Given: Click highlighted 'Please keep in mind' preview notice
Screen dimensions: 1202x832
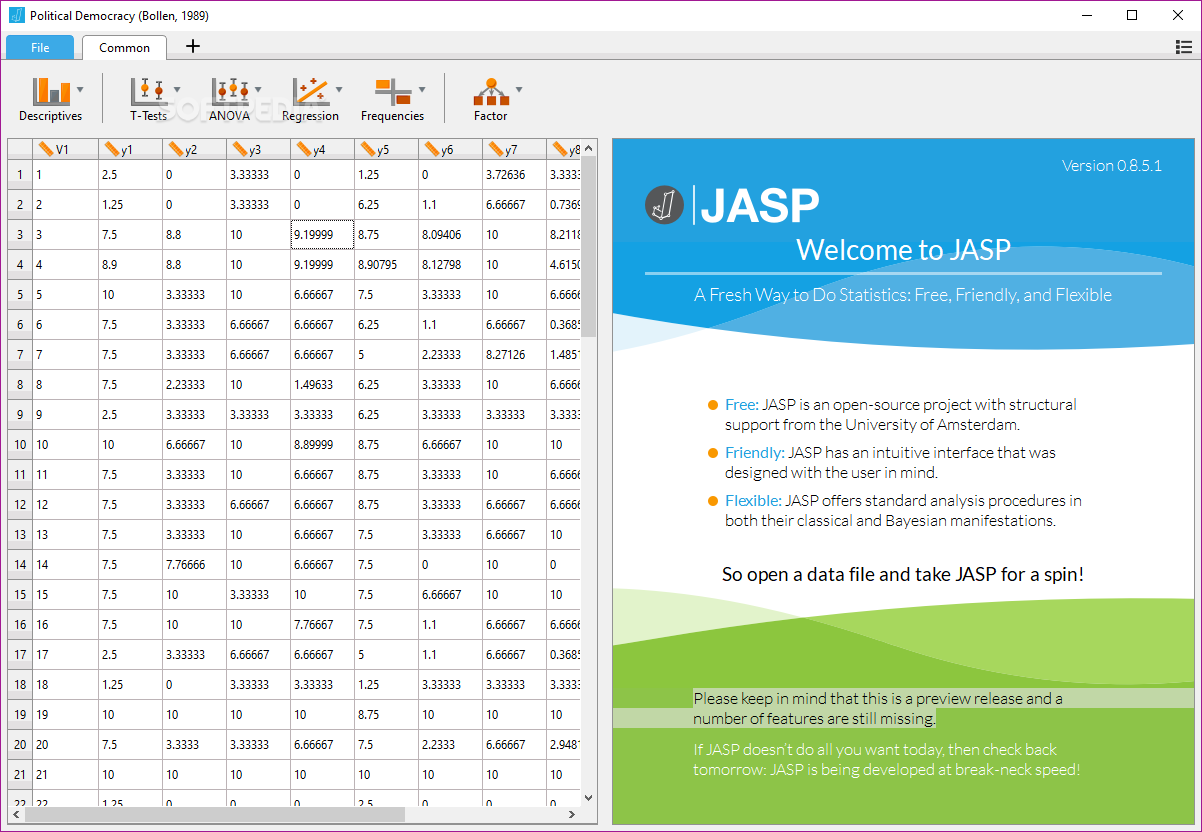Looking at the screenshot, I should click(x=878, y=709).
